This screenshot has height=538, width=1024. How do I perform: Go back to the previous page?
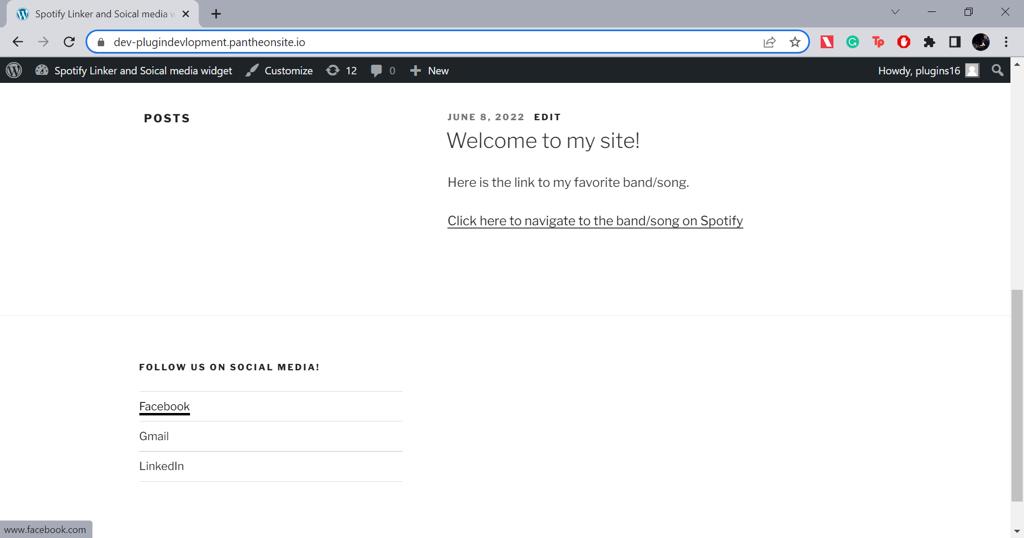(18, 42)
